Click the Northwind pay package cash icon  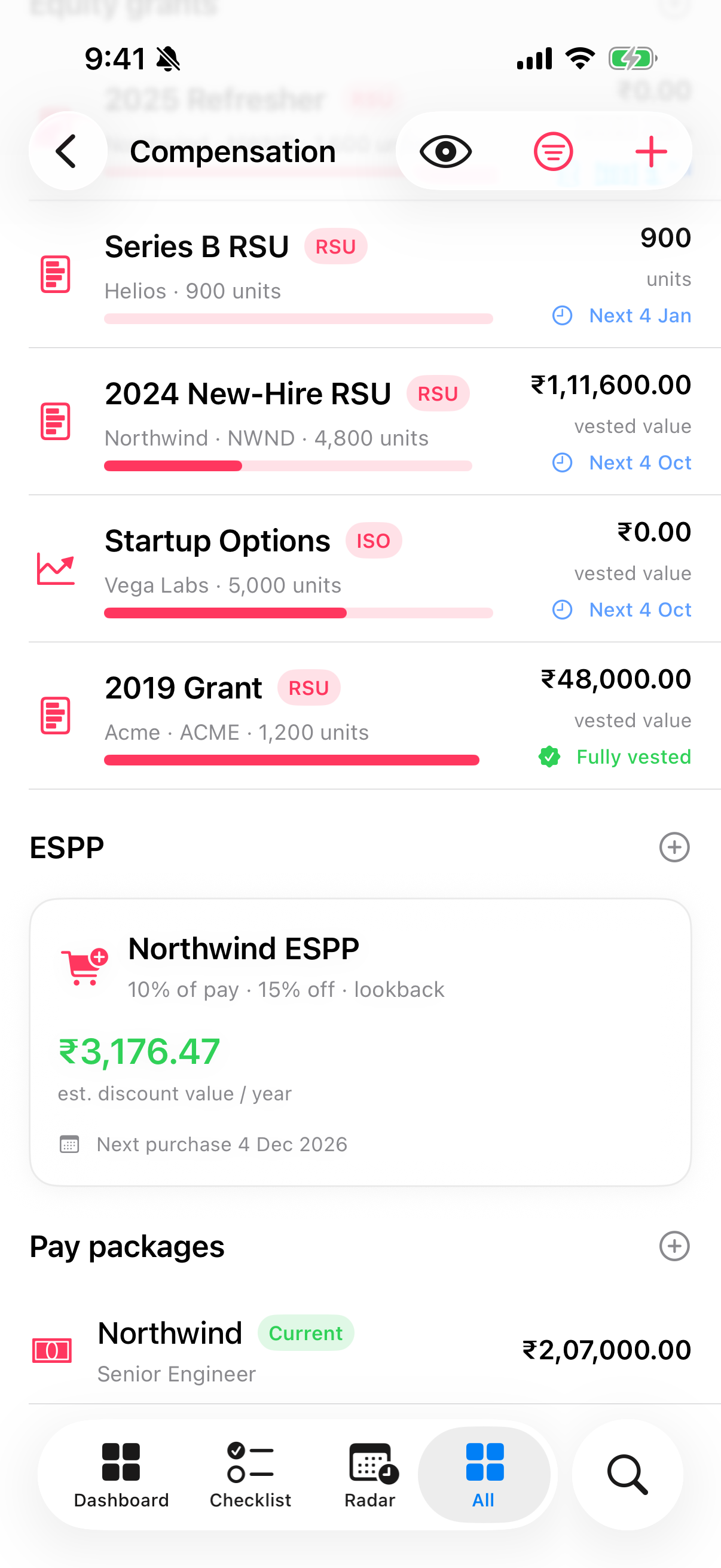(53, 1351)
